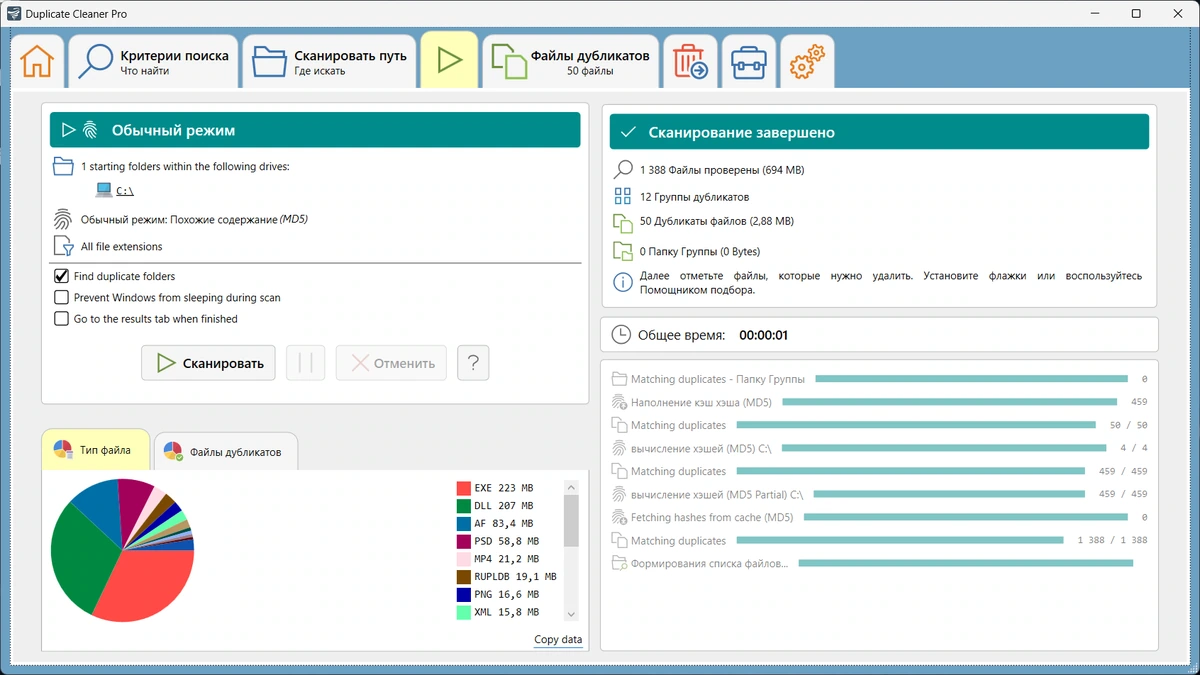1200x675 pixels.
Task: Click the Fetching hashes from cache progress bar
Action: pos(966,517)
